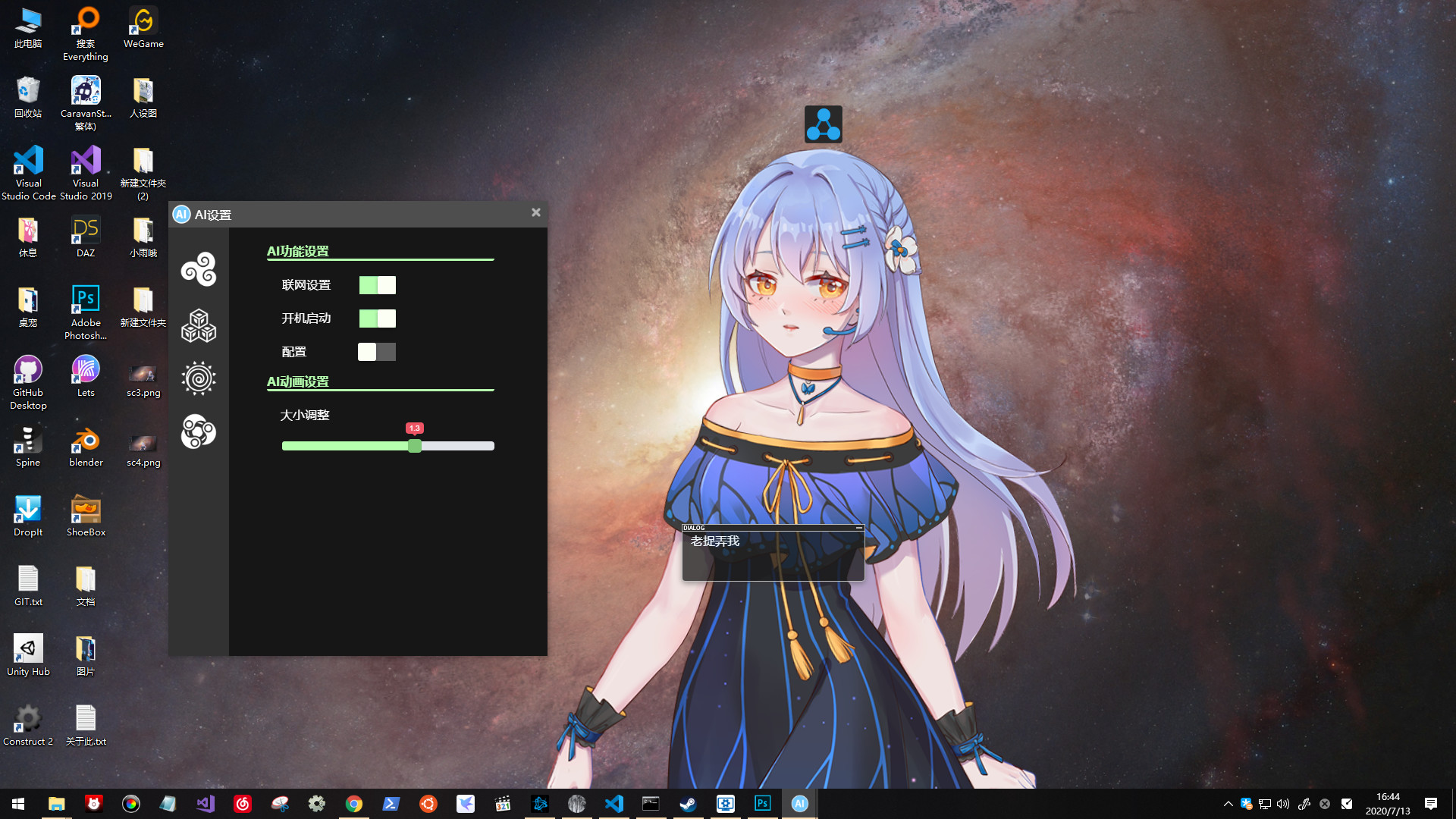This screenshot has width=1456, height=819.
Task: Disable the 联网设置 toggle
Action: tap(377, 284)
